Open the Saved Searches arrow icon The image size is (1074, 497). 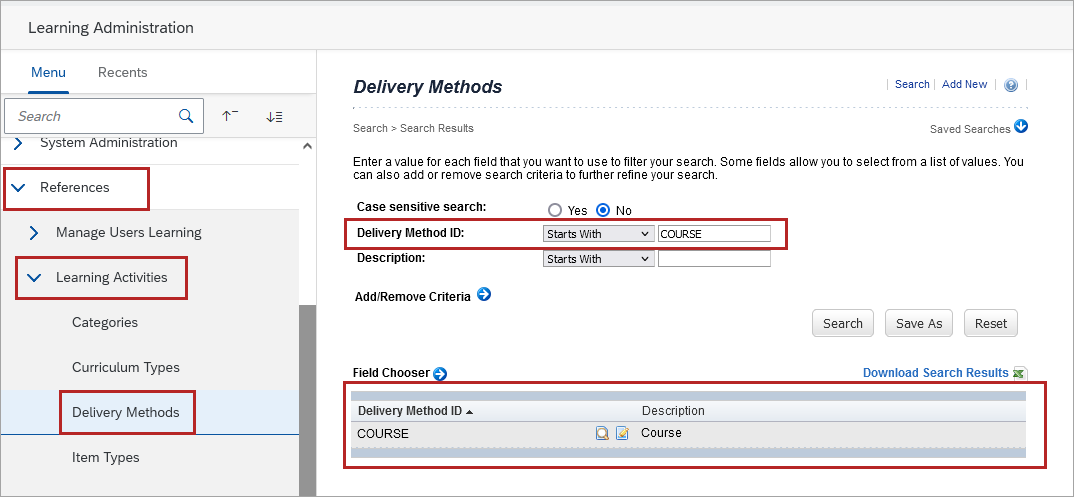[x=1021, y=127]
